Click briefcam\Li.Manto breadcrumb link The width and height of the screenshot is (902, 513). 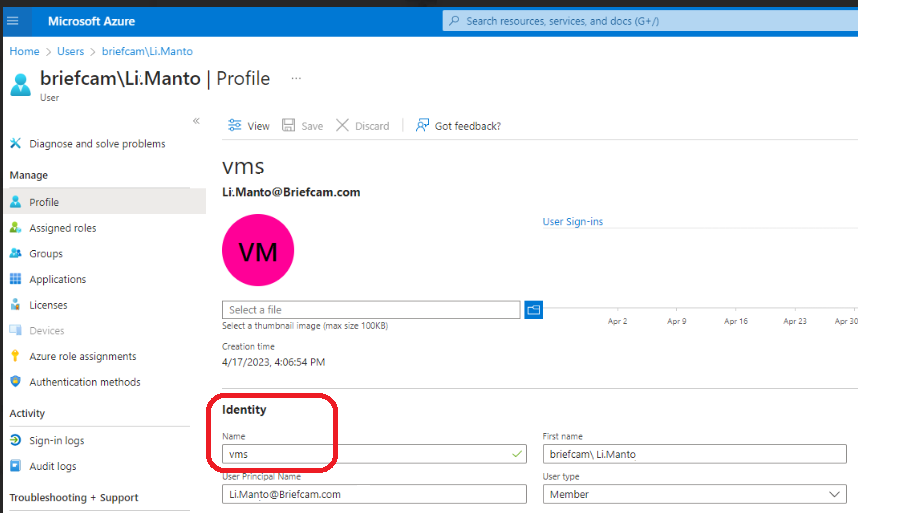point(147,51)
